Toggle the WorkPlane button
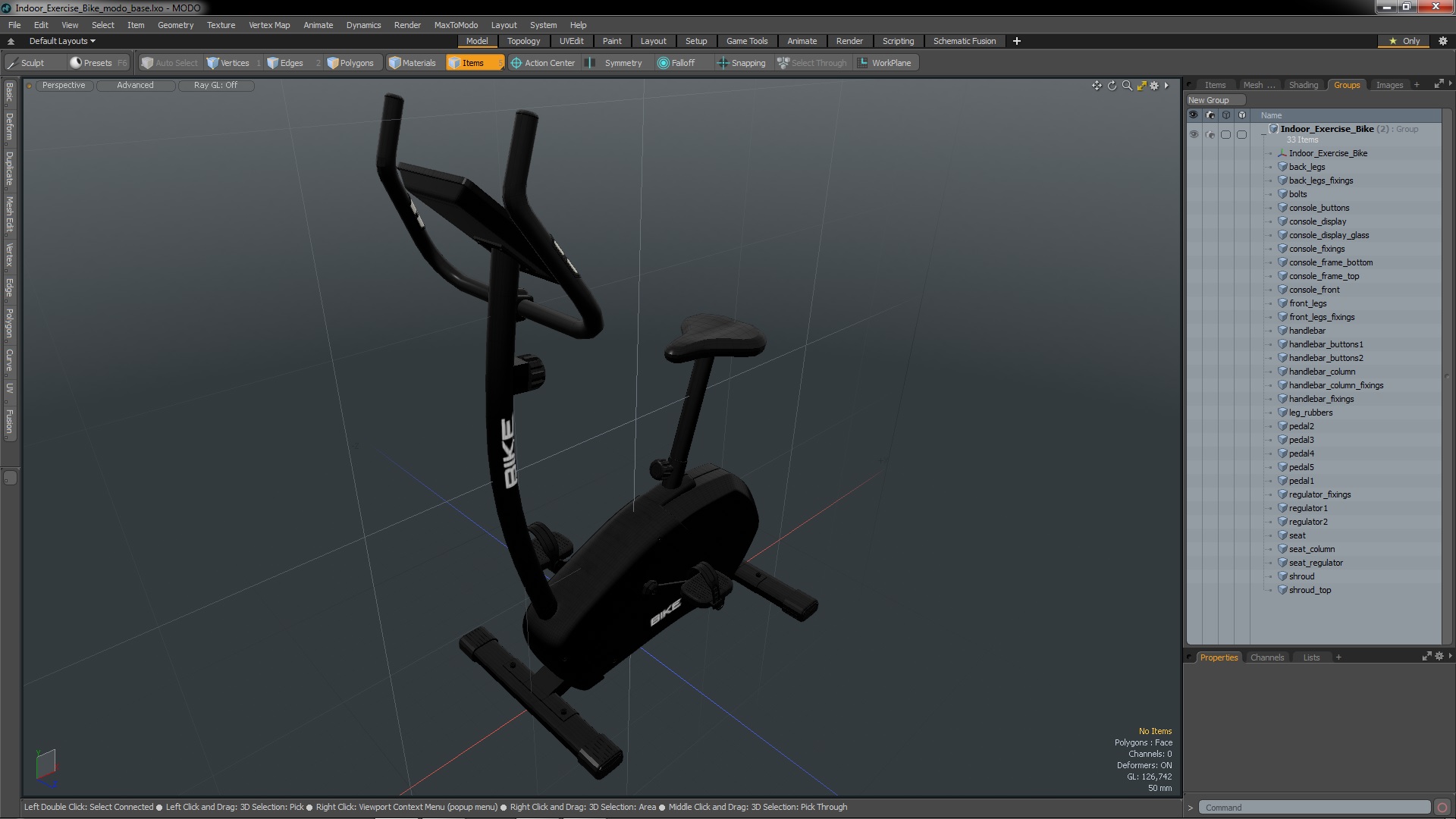1456x819 pixels. click(884, 63)
